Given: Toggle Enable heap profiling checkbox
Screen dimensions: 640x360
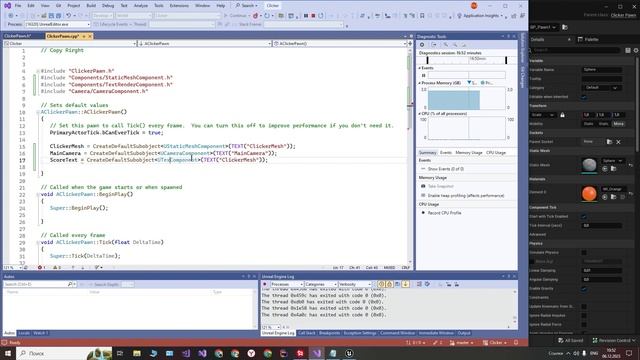Looking at the screenshot, I should (423, 196).
